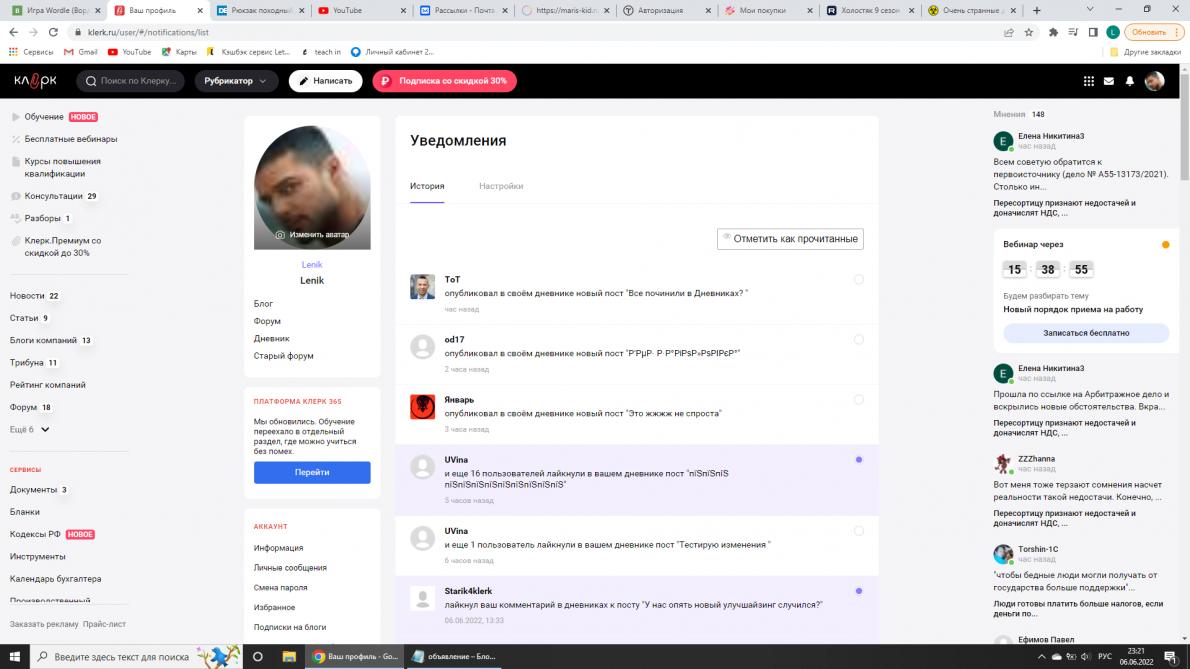Open Январь's red avatar
Screen dimensions: 1190x669
pos(422,407)
